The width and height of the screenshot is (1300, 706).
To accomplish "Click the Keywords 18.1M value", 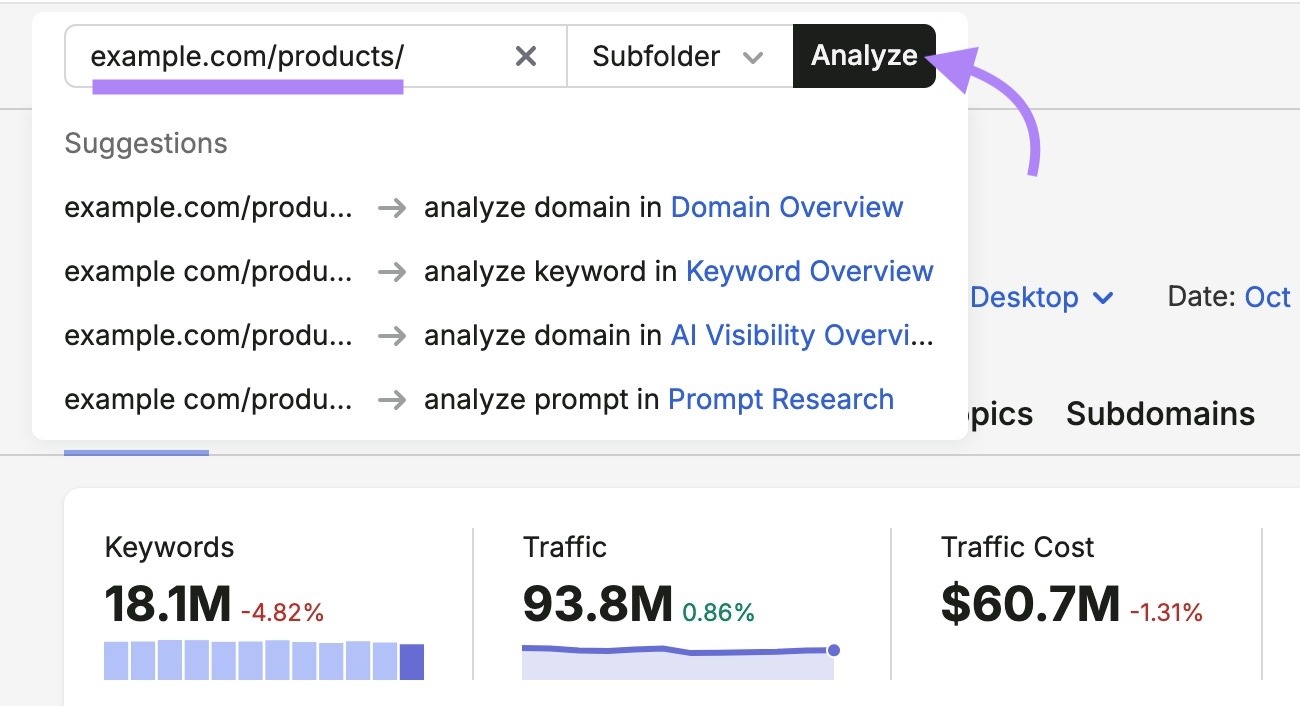I will (168, 603).
